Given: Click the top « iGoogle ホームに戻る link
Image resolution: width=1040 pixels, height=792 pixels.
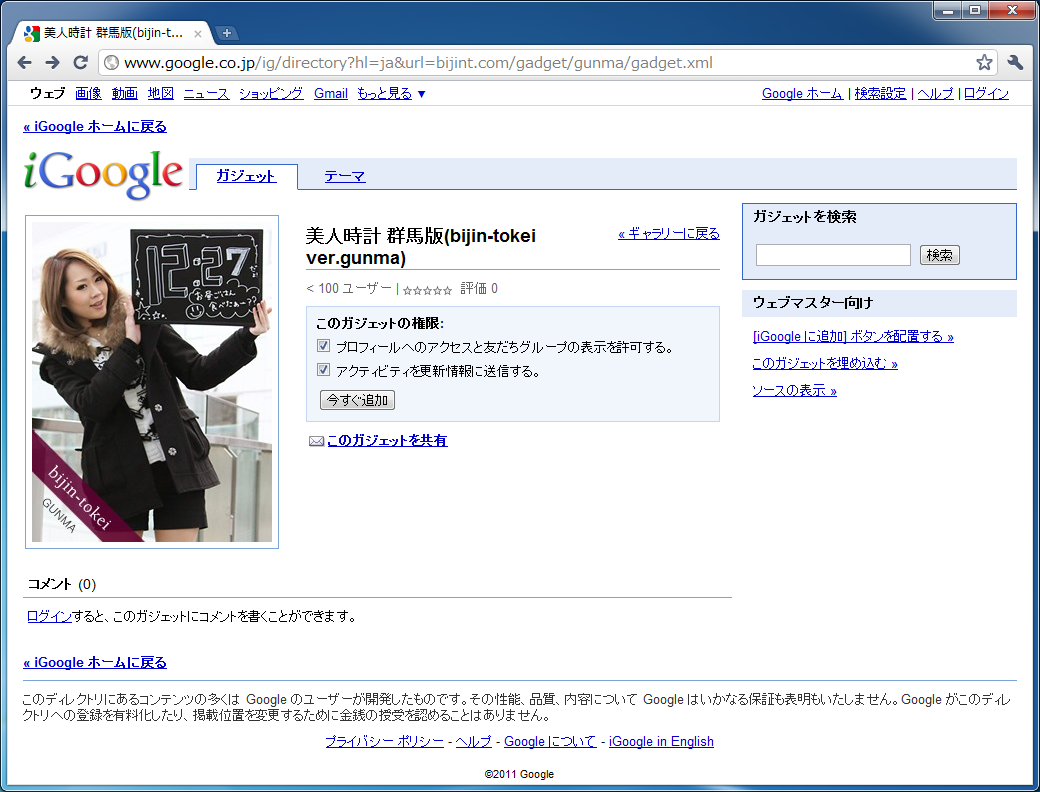Looking at the screenshot, I should pyautogui.click(x=95, y=127).
